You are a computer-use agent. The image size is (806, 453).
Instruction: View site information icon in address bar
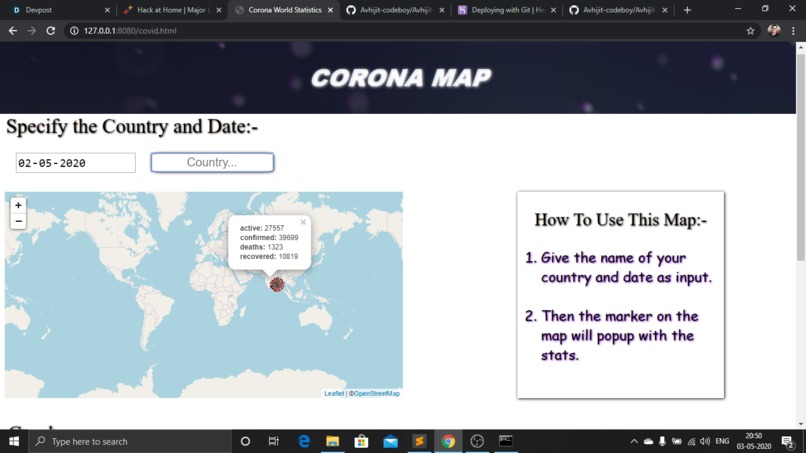pos(74,31)
